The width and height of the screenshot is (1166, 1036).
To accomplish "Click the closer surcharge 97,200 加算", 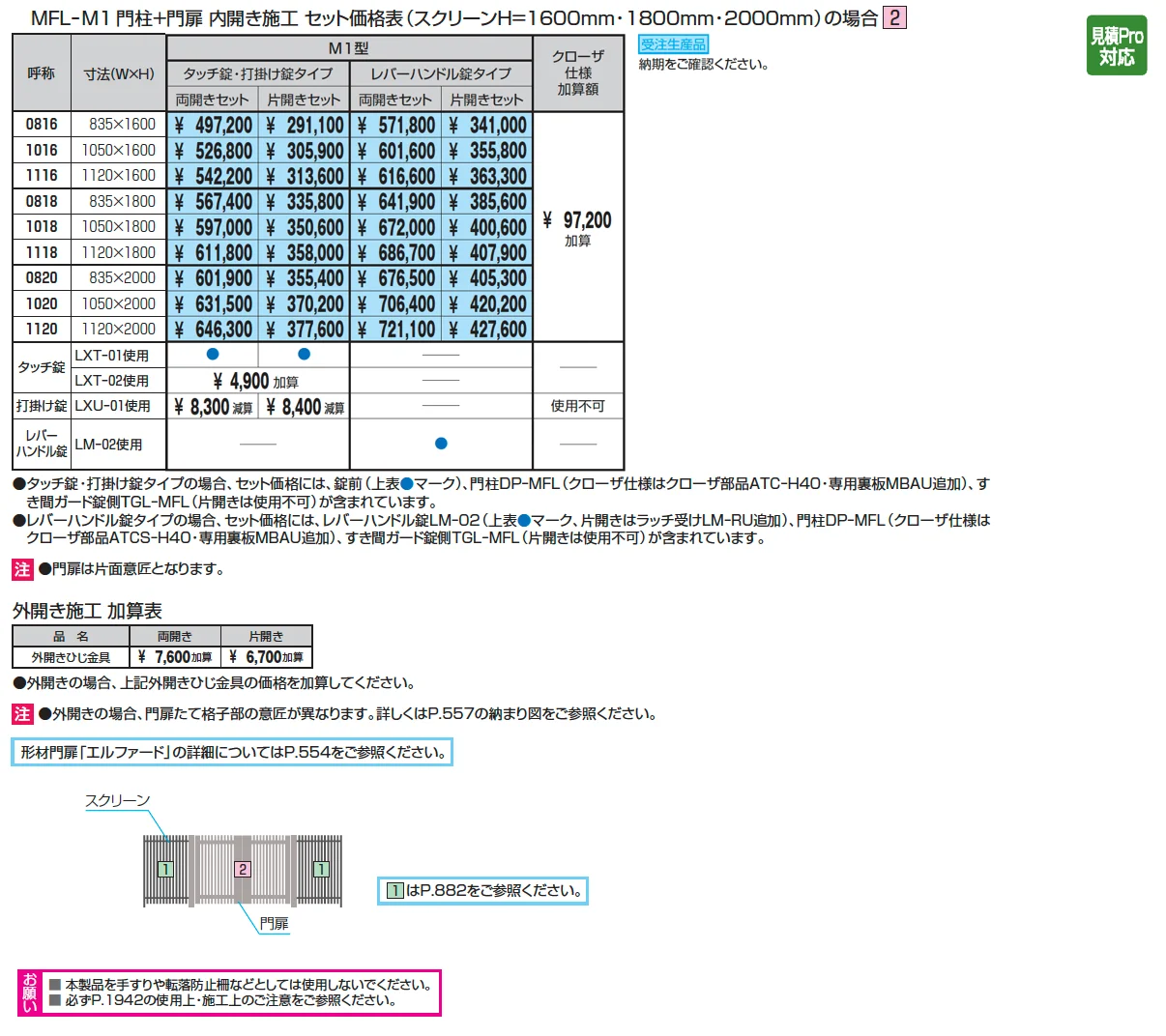I will pyautogui.click(x=578, y=227).
